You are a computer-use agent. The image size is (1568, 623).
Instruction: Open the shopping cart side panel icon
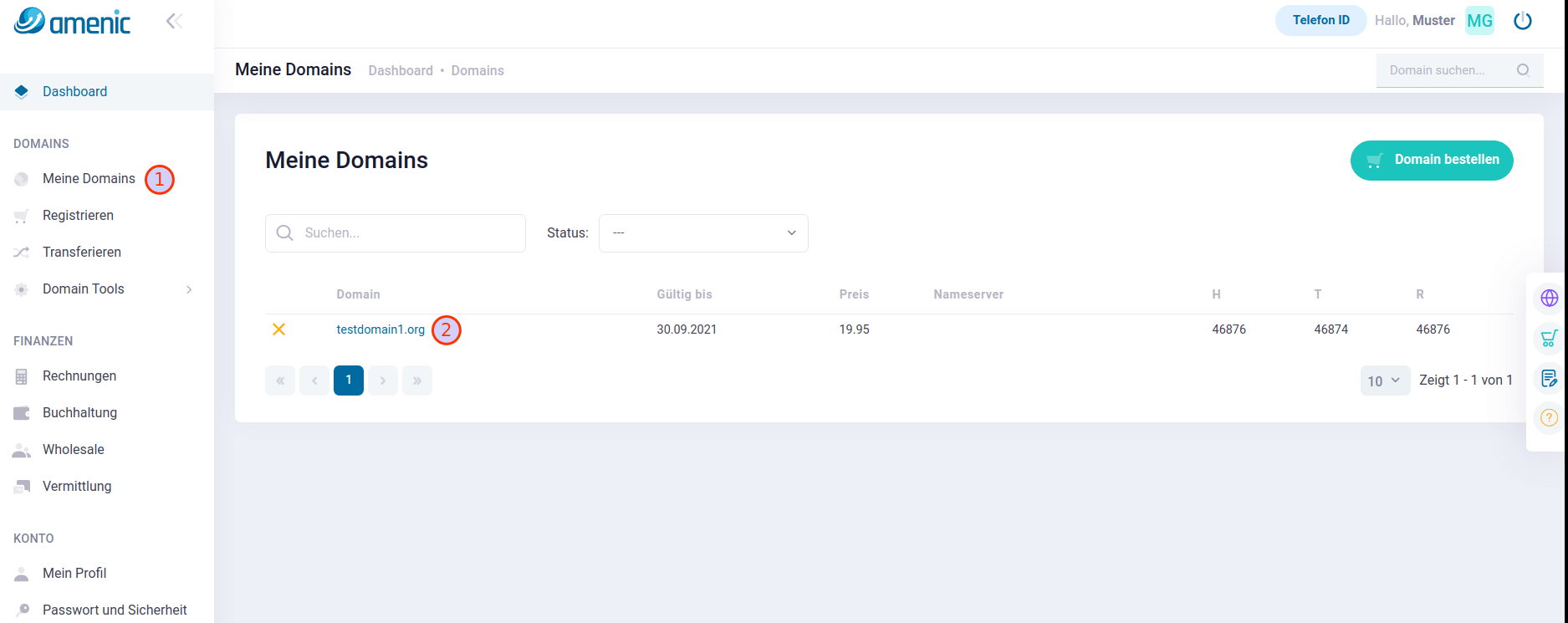pos(1549,339)
